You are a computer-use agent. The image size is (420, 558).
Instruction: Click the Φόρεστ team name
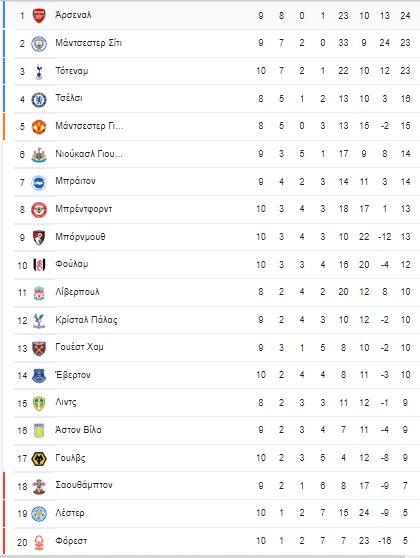[71, 541]
